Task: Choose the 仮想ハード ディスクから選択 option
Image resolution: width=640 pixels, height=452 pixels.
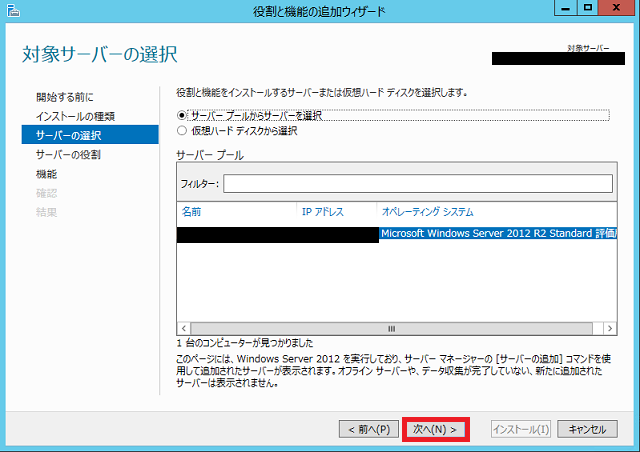Action: tap(181, 130)
